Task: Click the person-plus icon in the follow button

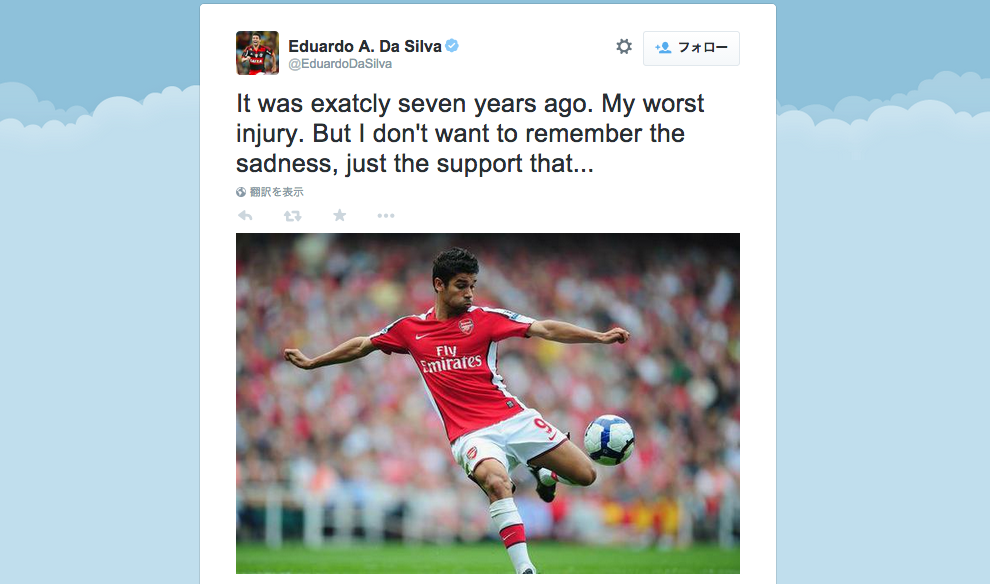Action: point(663,47)
